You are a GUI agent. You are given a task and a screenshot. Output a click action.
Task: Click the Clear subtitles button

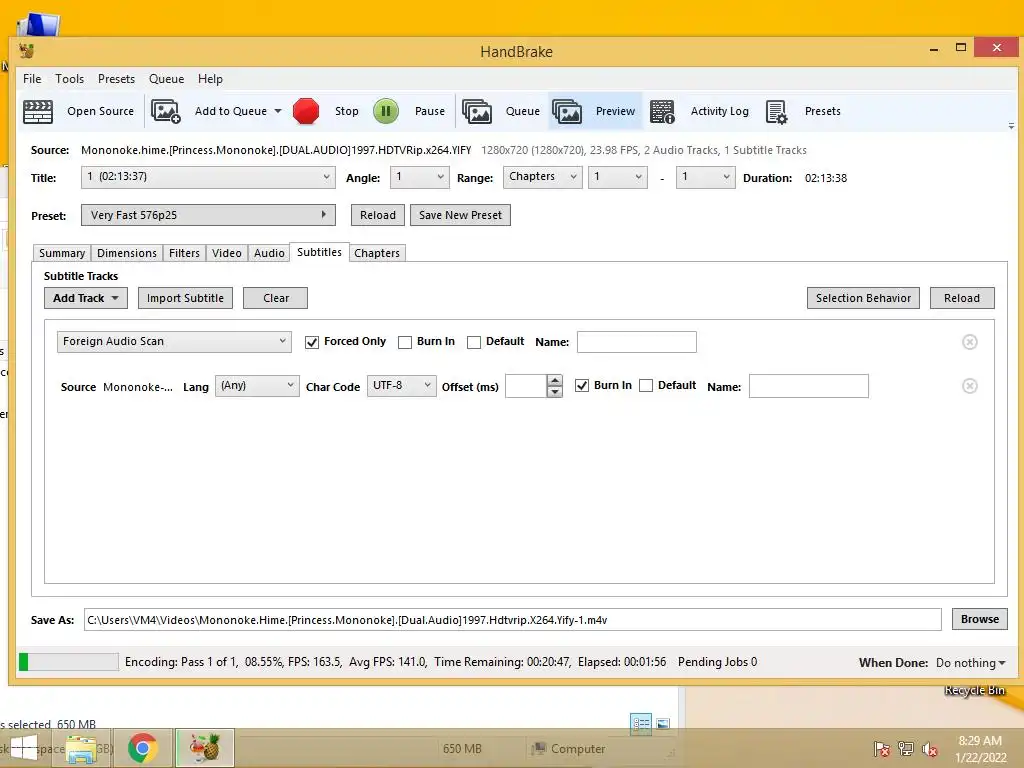[276, 298]
